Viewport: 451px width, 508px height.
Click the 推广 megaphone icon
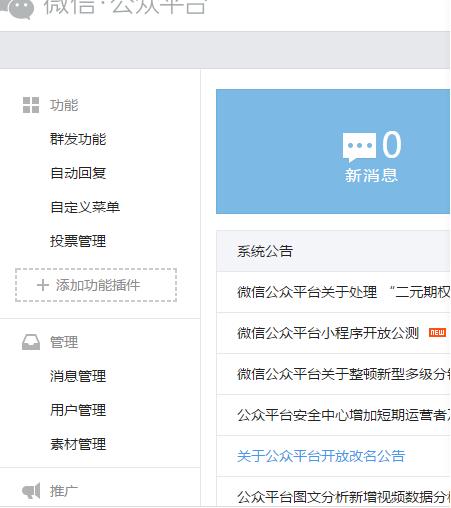pos(31,491)
